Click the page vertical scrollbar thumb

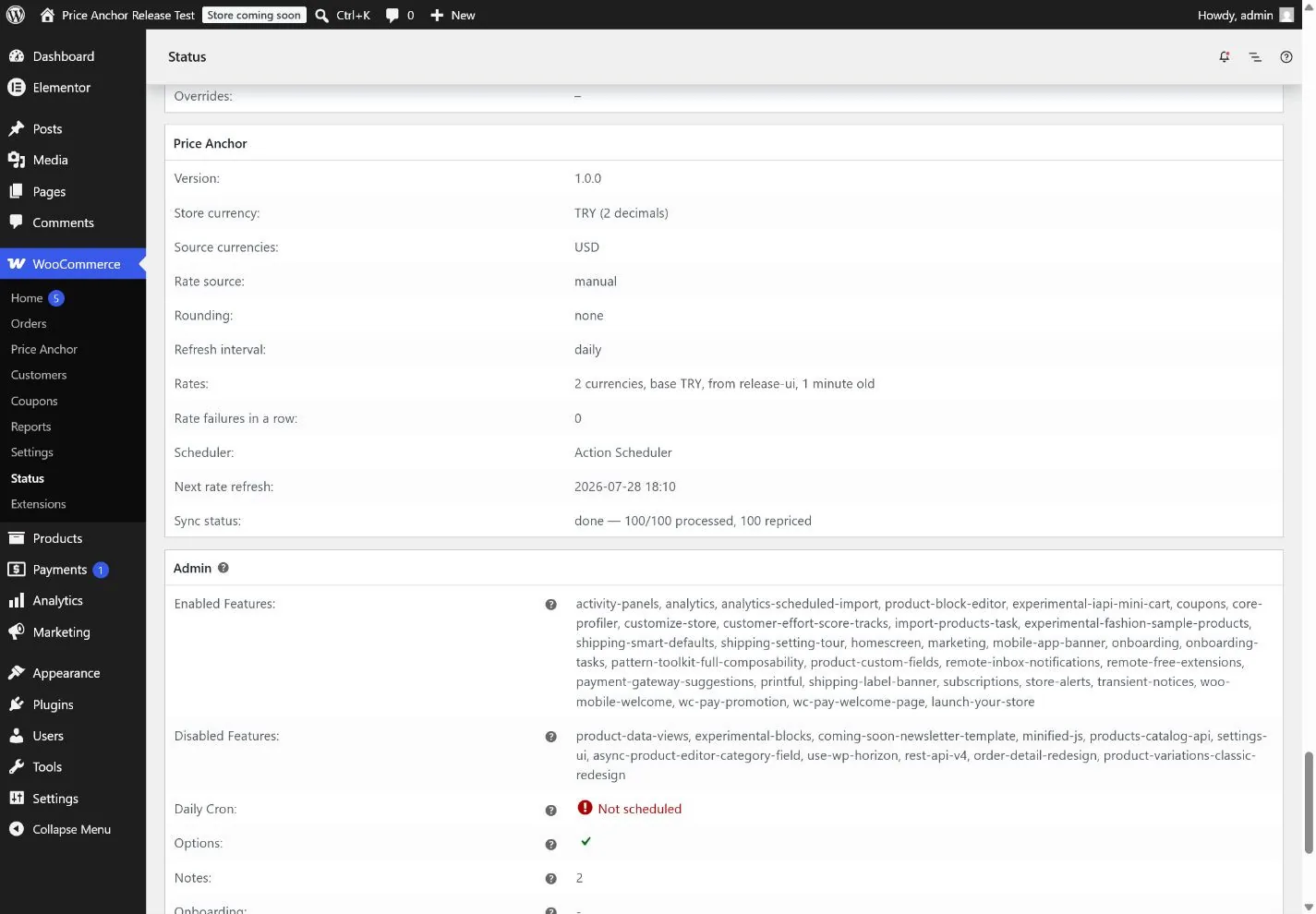(1309, 803)
